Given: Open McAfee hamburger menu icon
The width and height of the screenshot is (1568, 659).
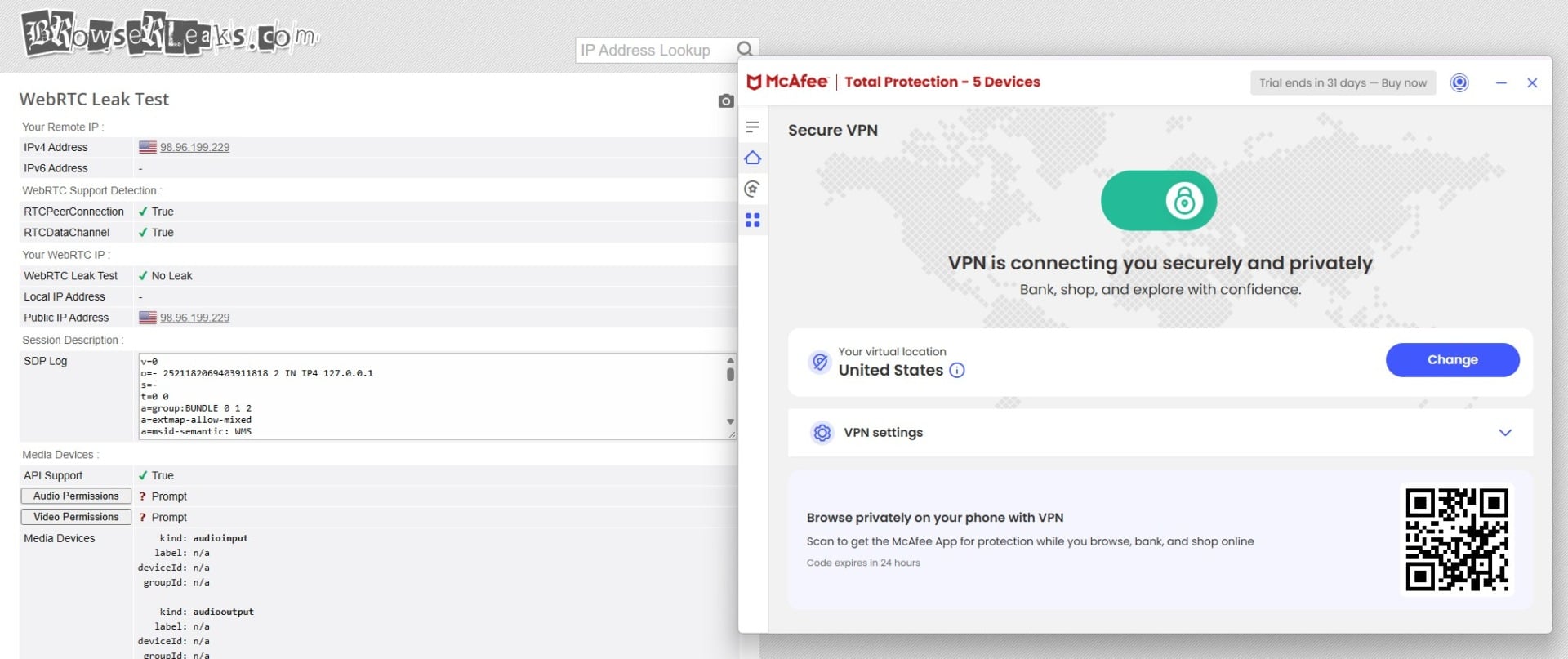Looking at the screenshot, I should click(x=752, y=127).
